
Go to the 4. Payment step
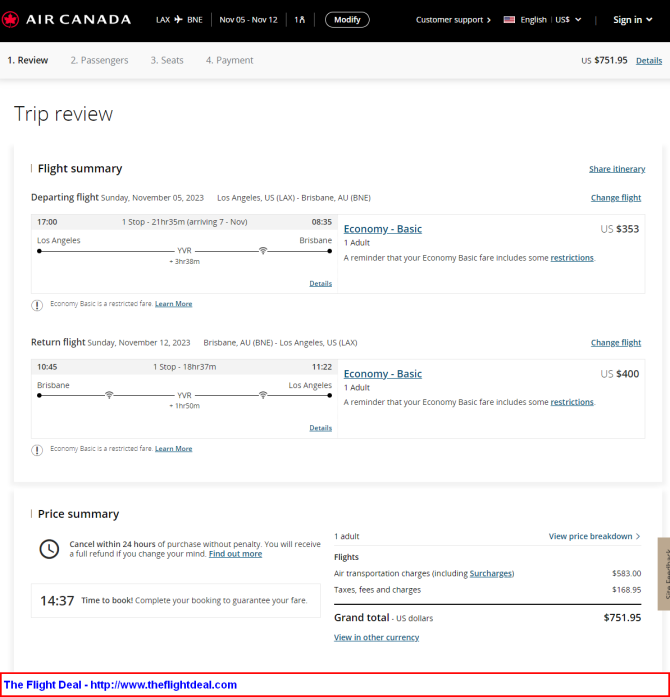[x=229, y=60]
